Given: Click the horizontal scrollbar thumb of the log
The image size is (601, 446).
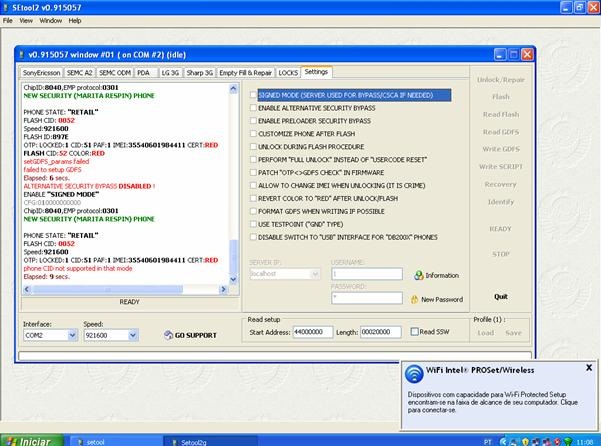Looking at the screenshot, I should pos(107,289).
